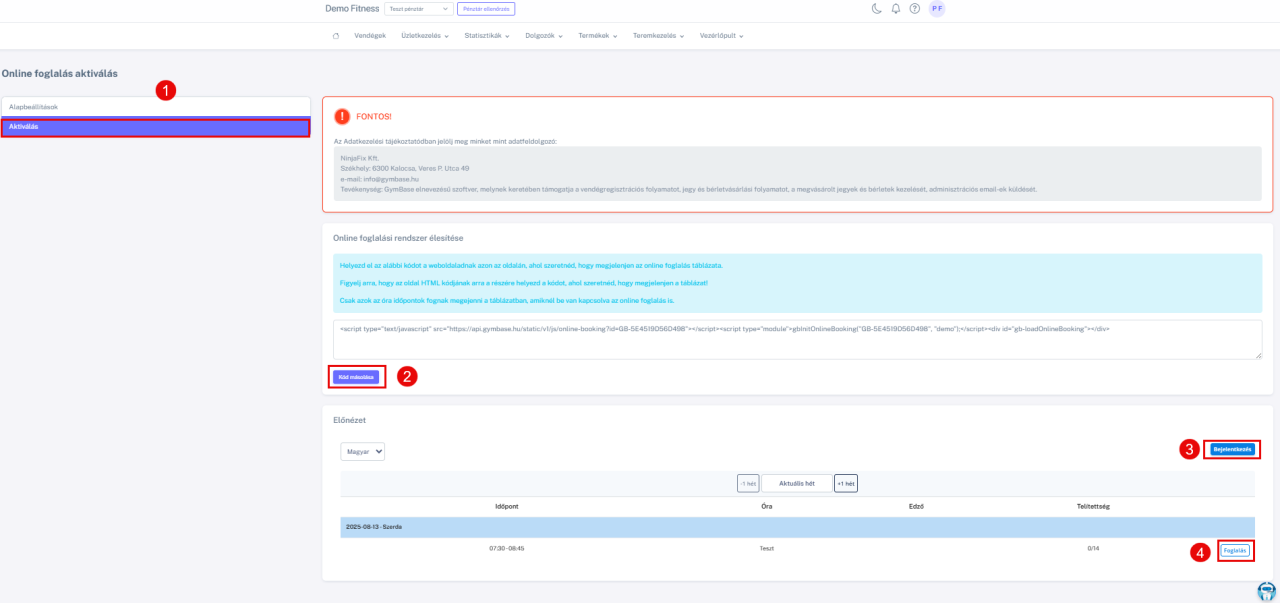Screen dimensions: 1280x603
Task: Click the Előnézet section heading
Action: 351,420
